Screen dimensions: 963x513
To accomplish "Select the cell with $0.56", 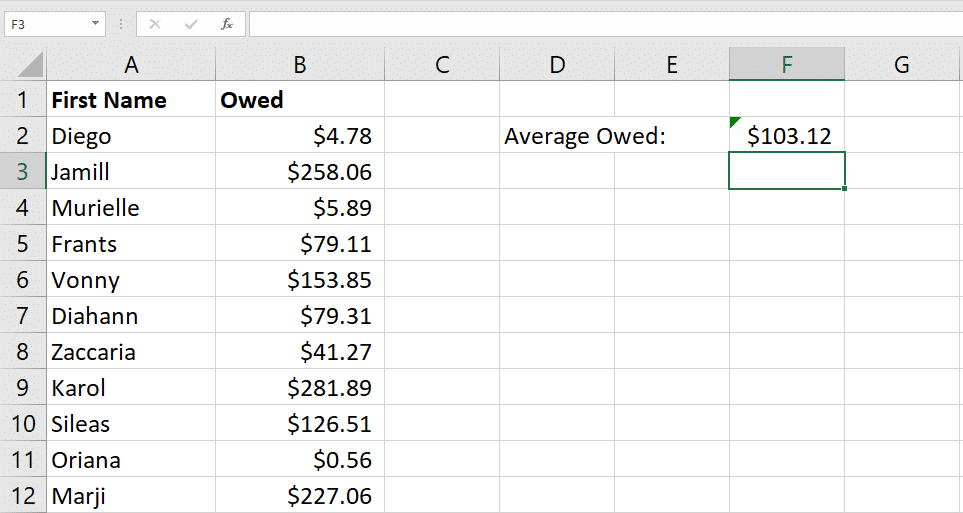I will (x=300, y=459).
